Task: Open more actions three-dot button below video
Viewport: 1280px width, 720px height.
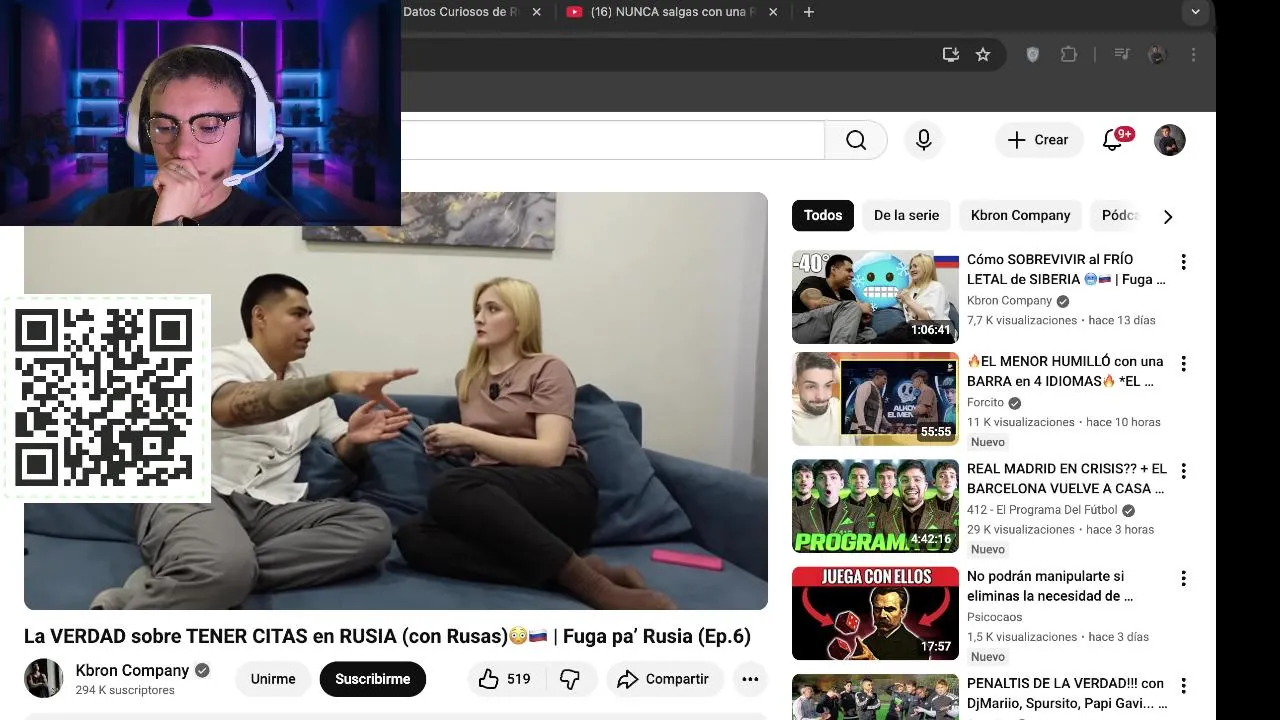Action: pos(750,679)
